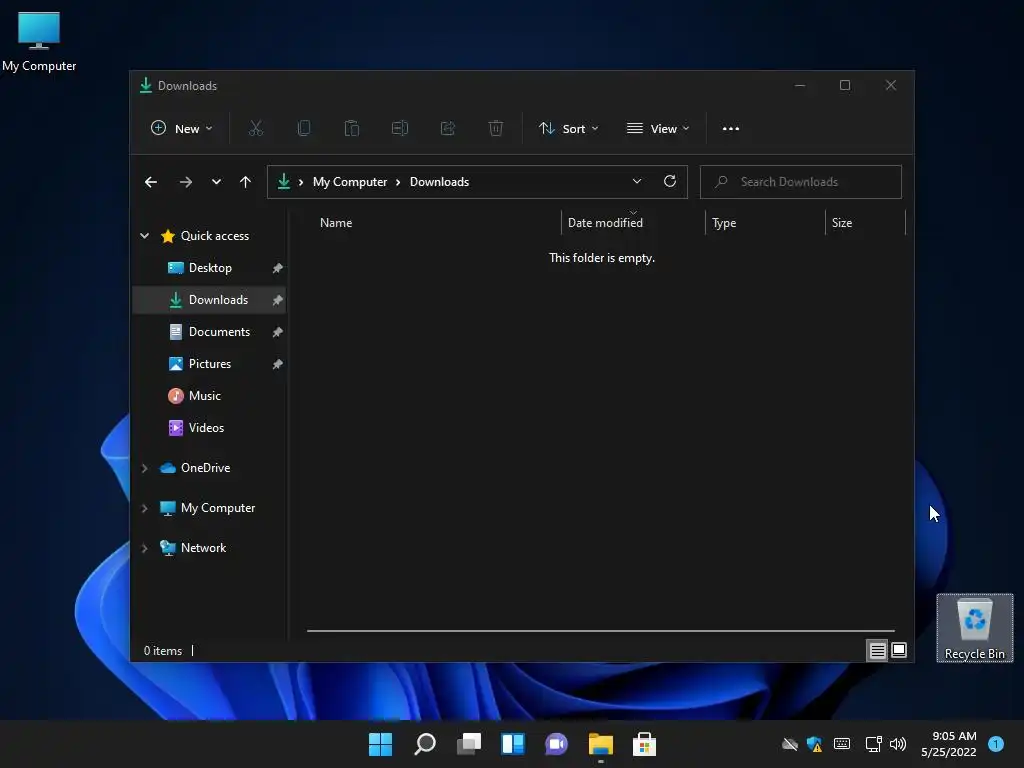Click the Cut scissors icon in toolbar
The height and width of the screenshot is (768, 1024).
[x=255, y=129]
